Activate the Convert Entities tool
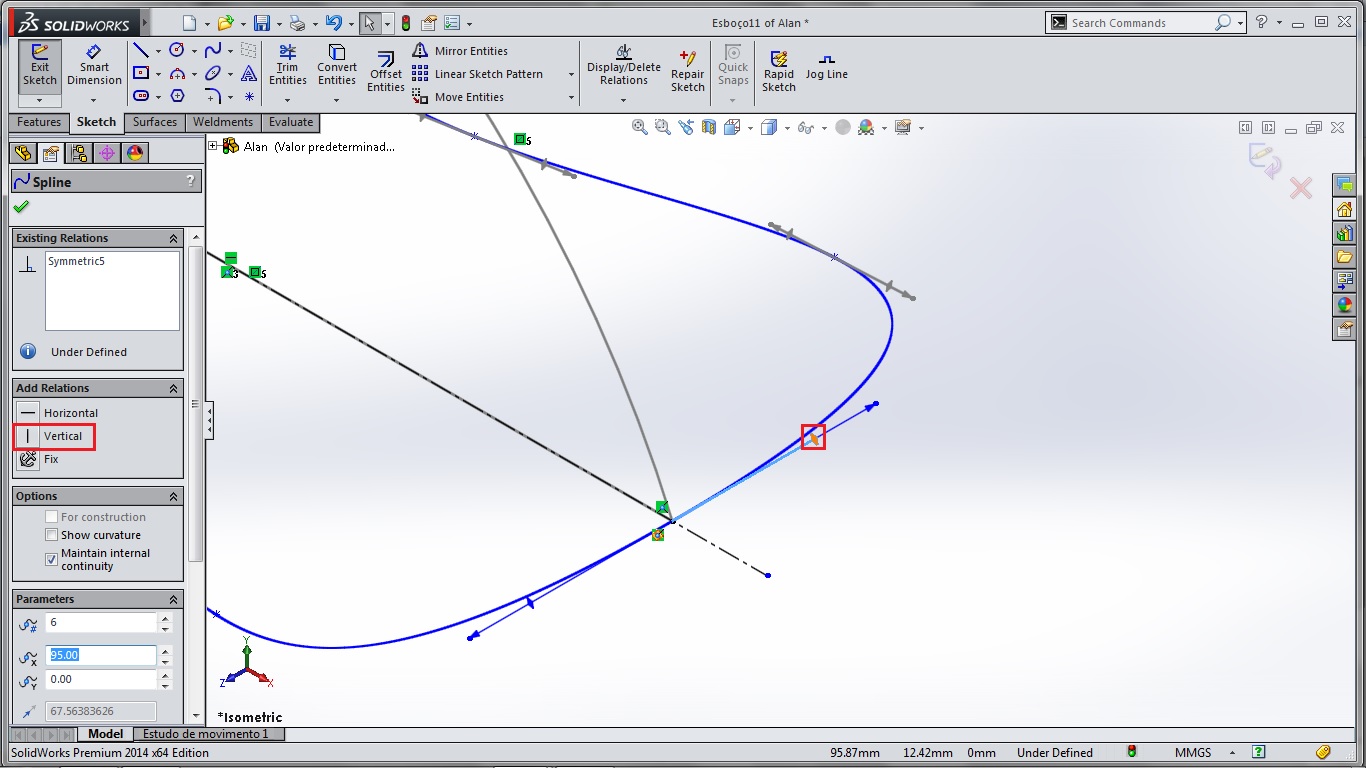This screenshot has width=1366, height=768. 337,65
